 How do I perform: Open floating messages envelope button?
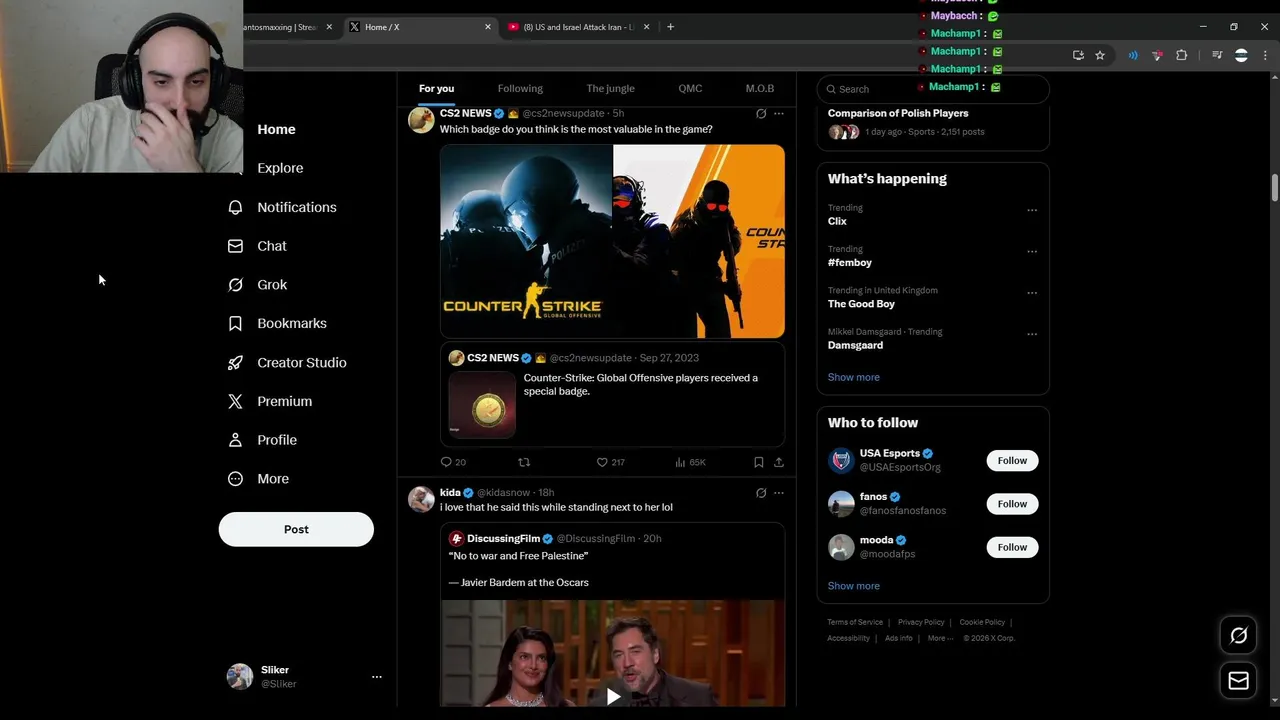pos(1238,681)
